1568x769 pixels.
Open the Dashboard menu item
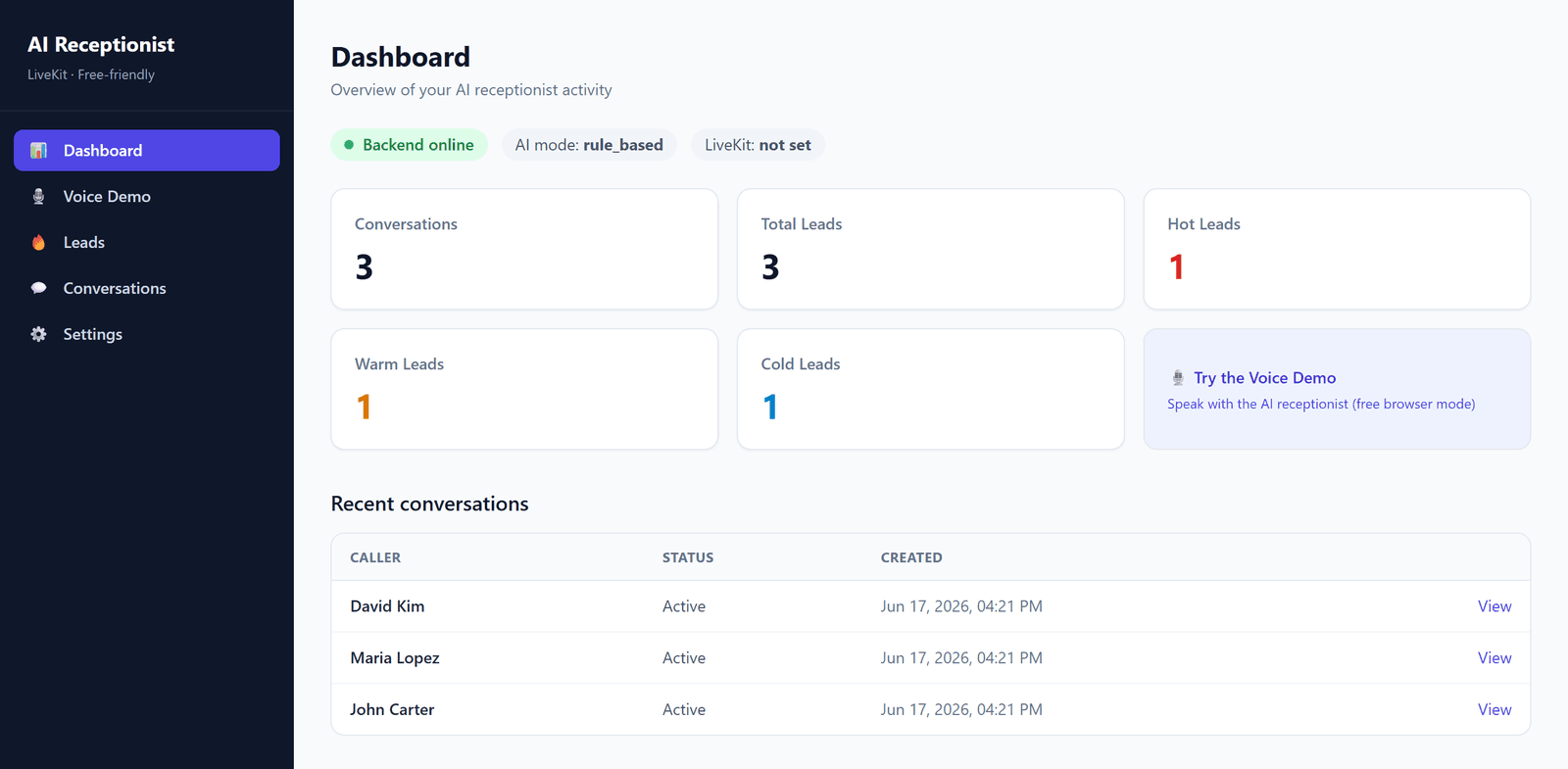click(147, 151)
